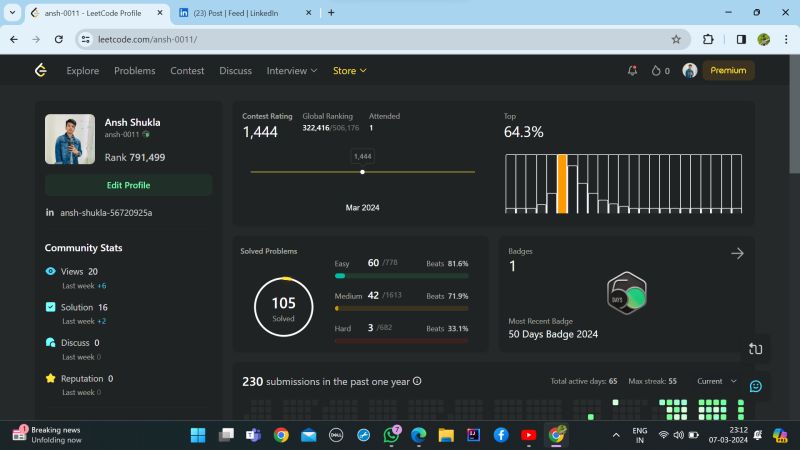Toggle the browser side panel
Image resolution: width=800 pixels, height=450 pixels.
[741, 39]
